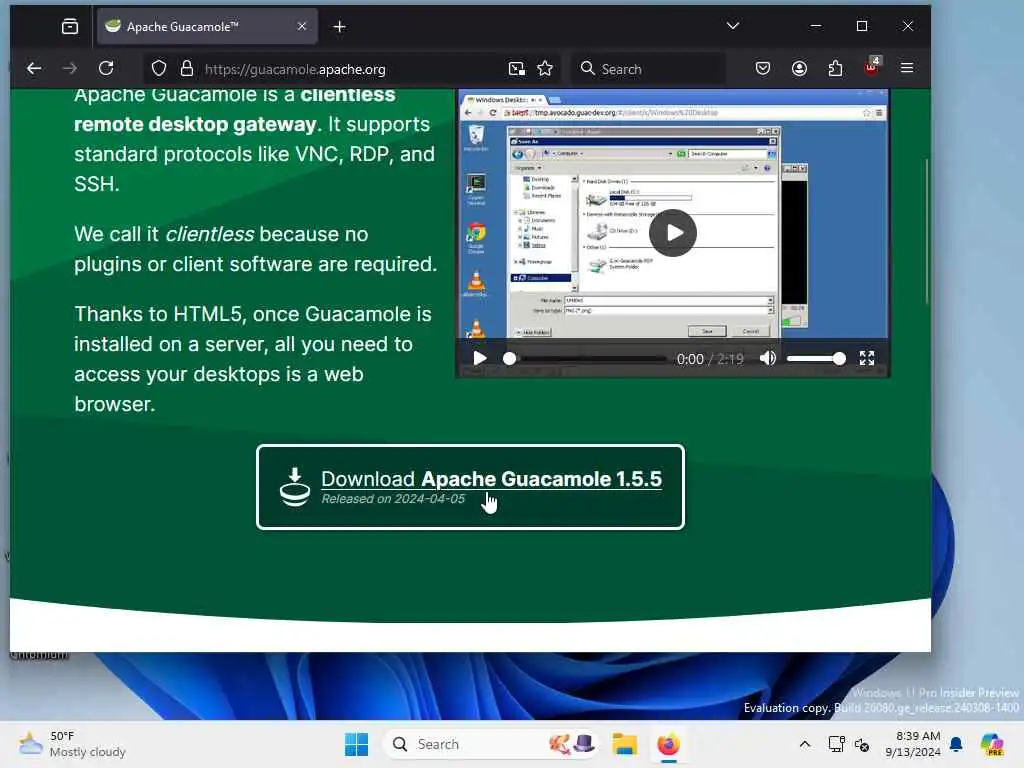Image resolution: width=1024 pixels, height=768 pixels.
Task: View site security padlock info
Action: point(187,69)
